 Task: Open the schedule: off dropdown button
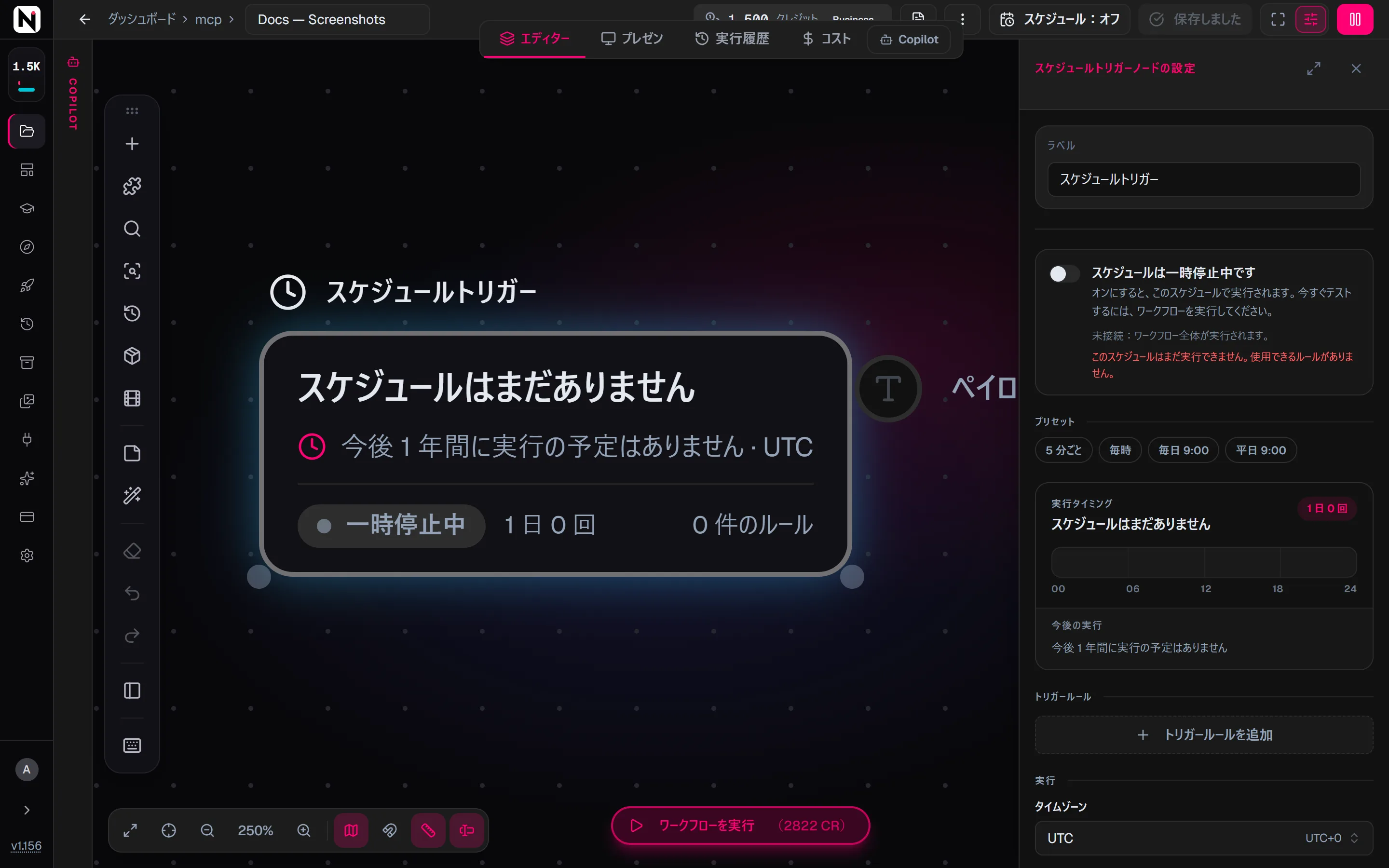[x=1060, y=19]
